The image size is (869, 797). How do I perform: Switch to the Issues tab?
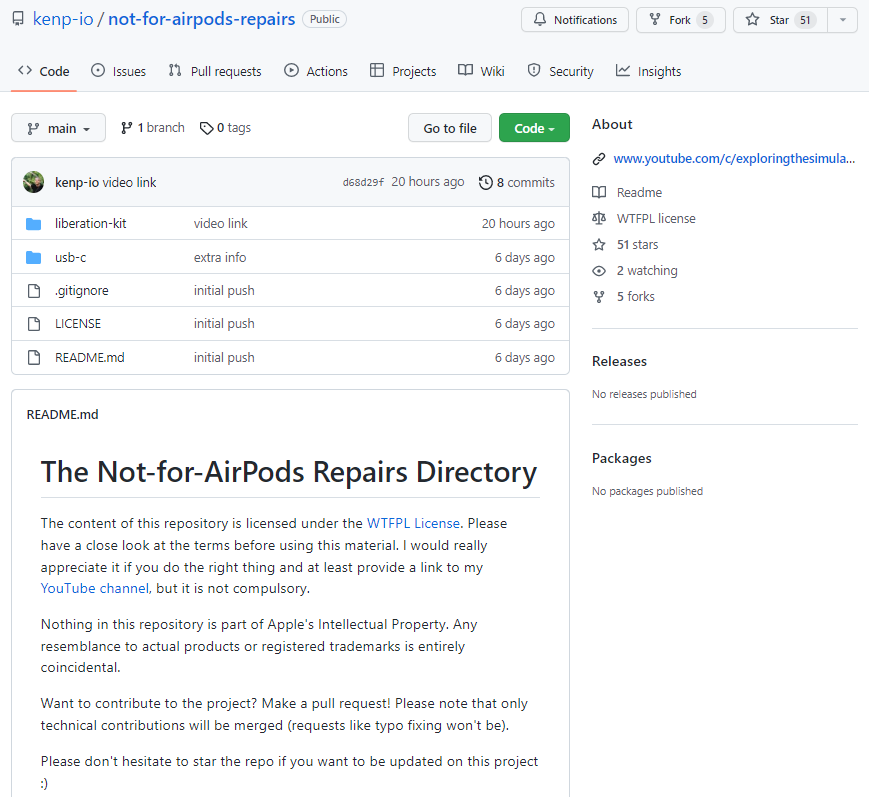tap(118, 71)
